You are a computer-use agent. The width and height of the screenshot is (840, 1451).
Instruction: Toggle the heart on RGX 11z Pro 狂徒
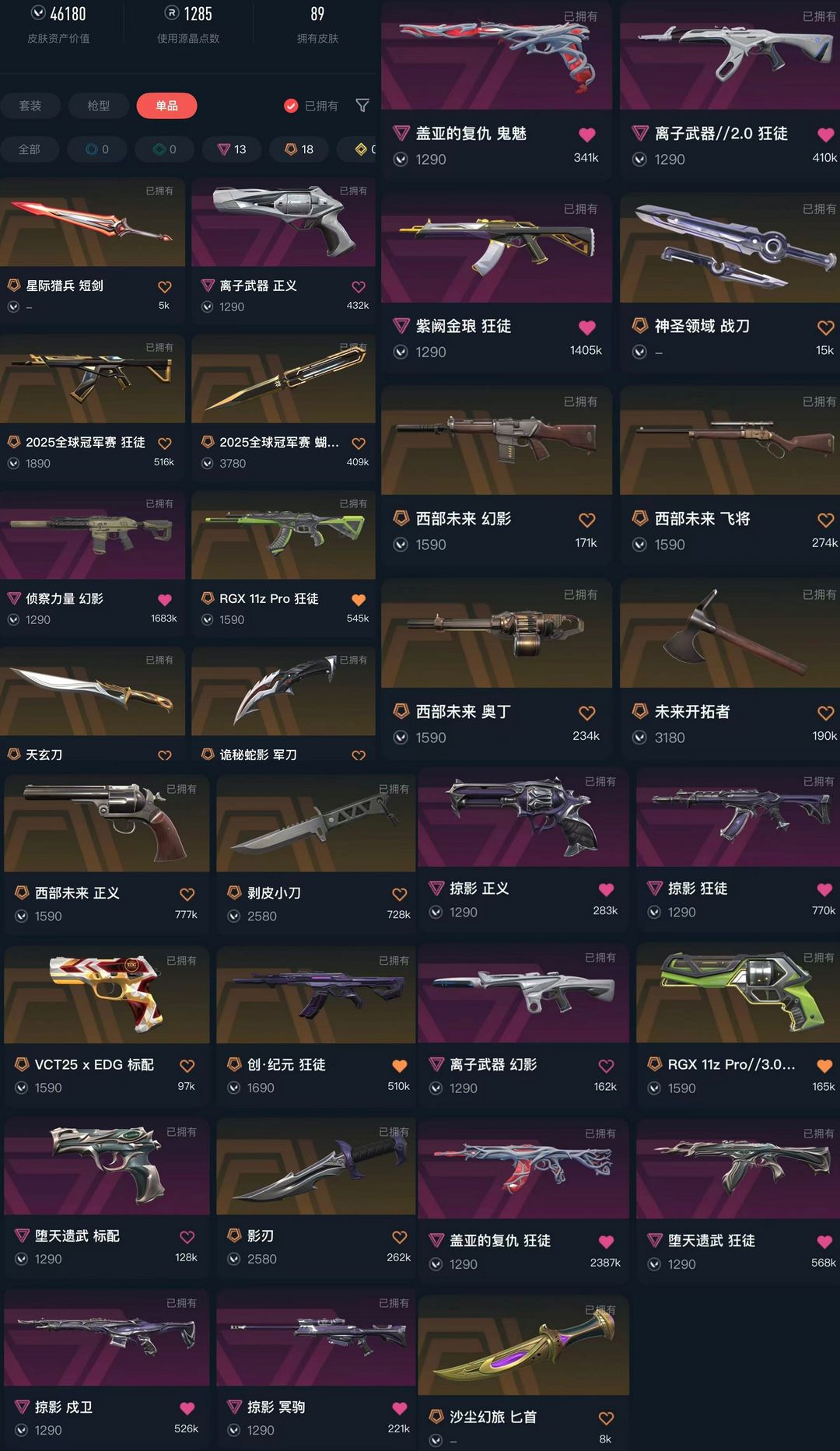(x=359, y=600)
